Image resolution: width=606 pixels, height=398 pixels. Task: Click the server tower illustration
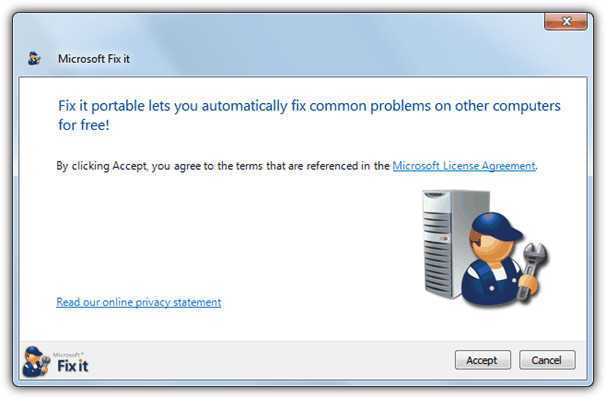click(444, 243)
